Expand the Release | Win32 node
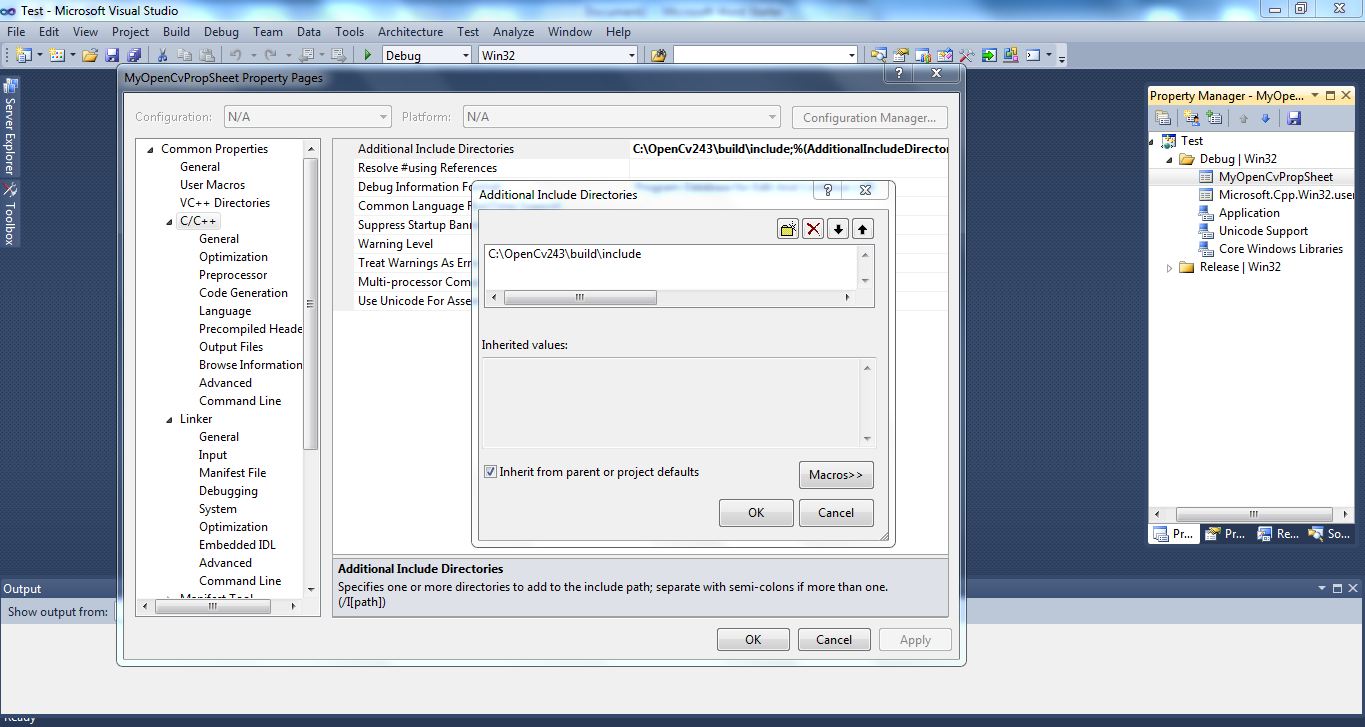The image size is (1365, 727). point(1169,268)
